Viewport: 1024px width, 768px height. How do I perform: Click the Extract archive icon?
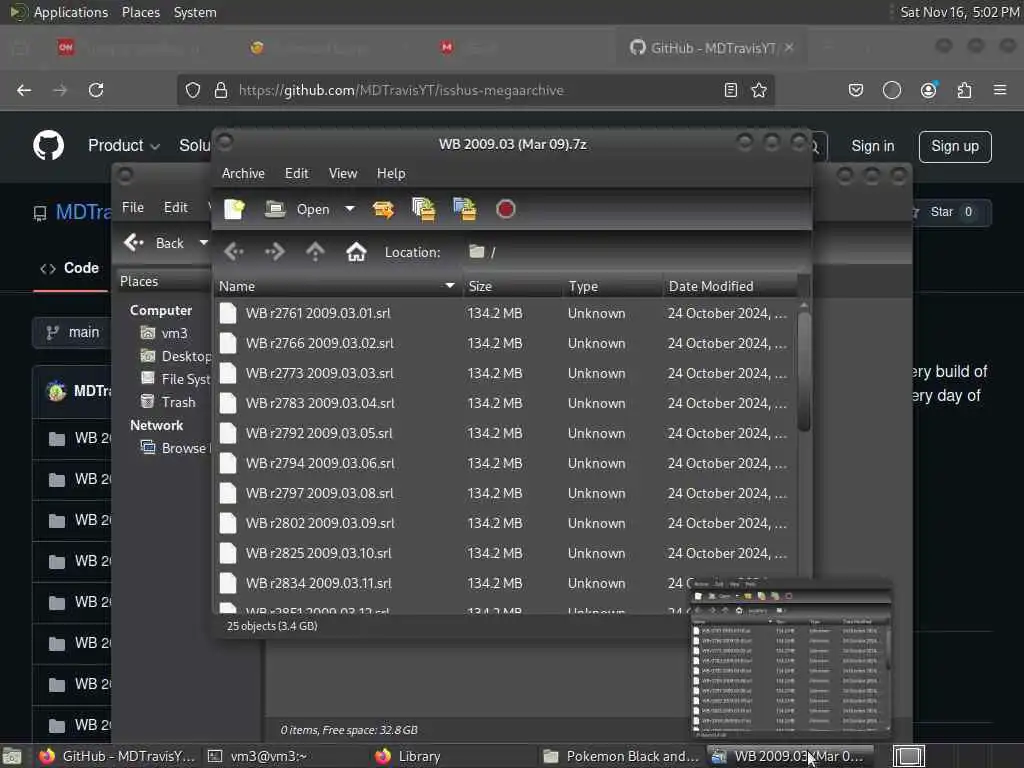[x=383, y=209]
